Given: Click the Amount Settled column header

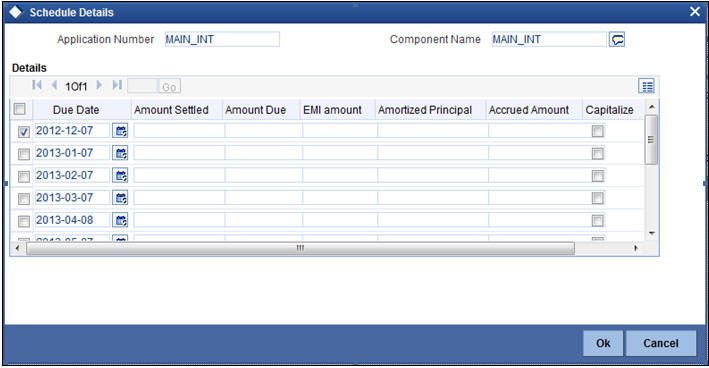Looking at the screenshot, I should (171, 110).
